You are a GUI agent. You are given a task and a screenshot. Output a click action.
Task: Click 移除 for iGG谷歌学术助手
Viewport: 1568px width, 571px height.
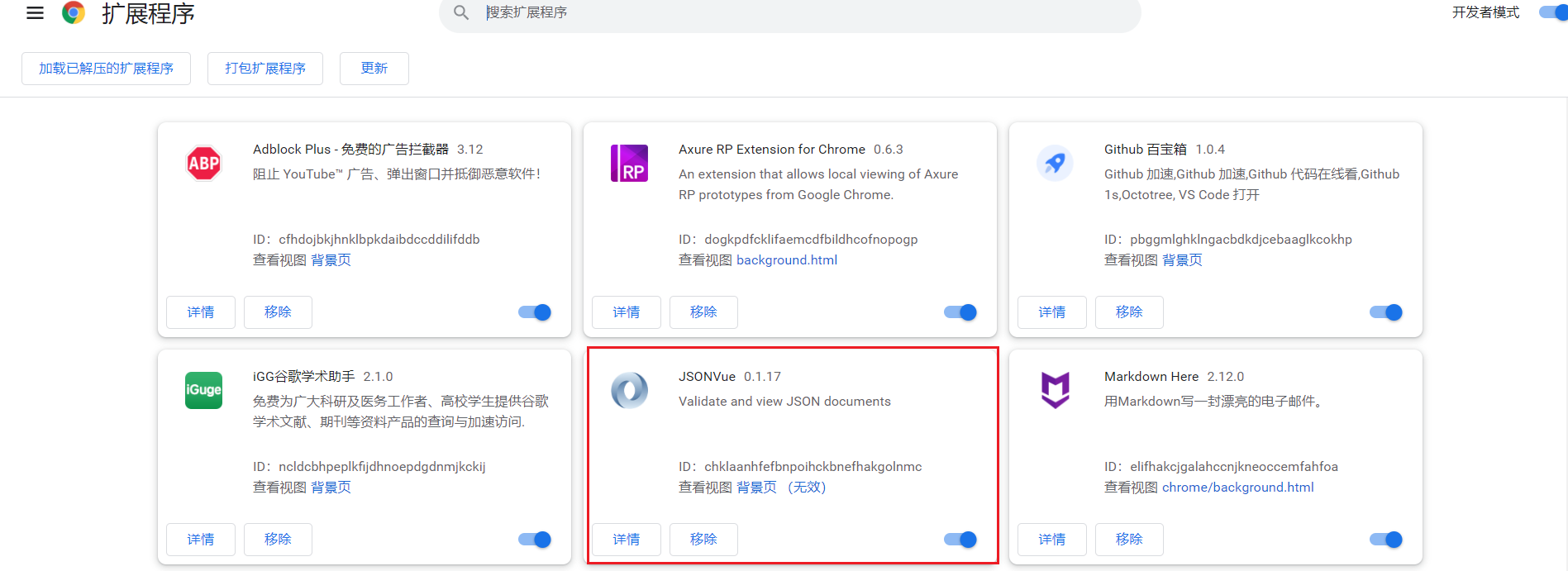pos(278,540)
